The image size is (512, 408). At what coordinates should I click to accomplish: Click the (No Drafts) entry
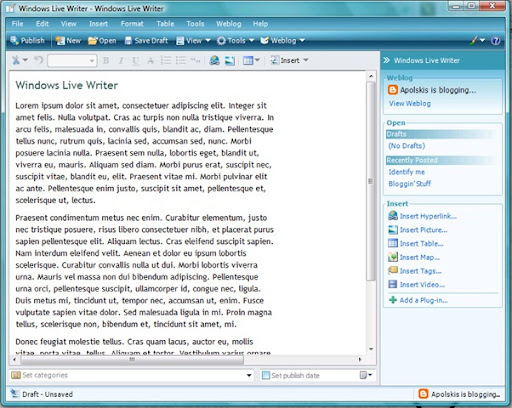pos(407,146)
